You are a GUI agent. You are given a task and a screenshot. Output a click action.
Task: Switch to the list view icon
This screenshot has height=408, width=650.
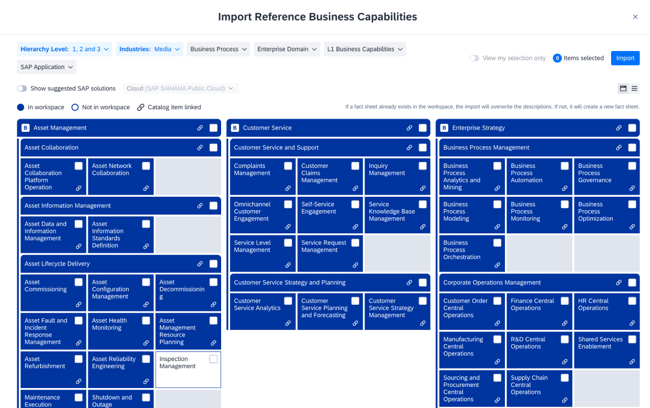point(634,89)
